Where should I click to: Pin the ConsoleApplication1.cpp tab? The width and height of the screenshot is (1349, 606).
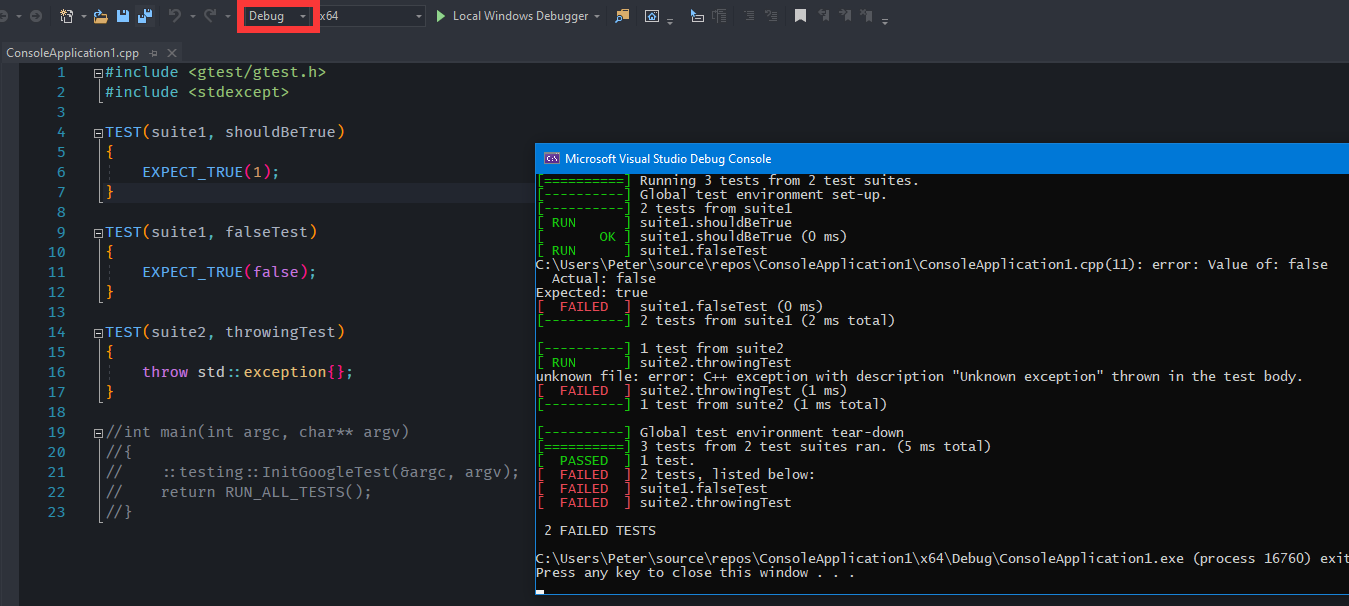click(153, 53)
